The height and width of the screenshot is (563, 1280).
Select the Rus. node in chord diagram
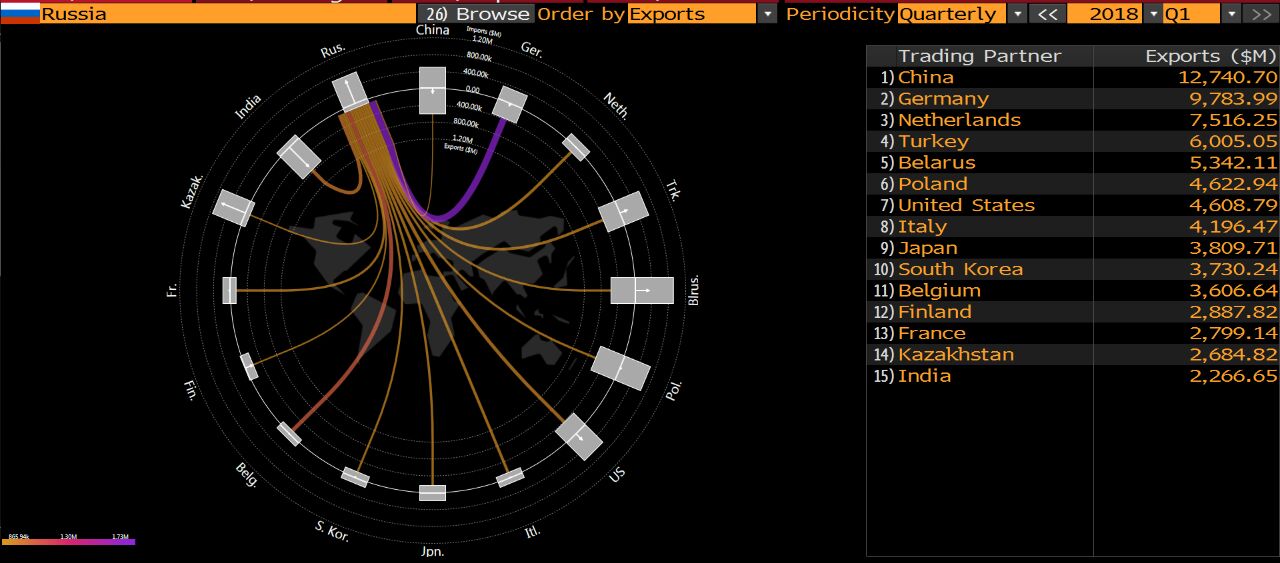click(x=350, y=92)
